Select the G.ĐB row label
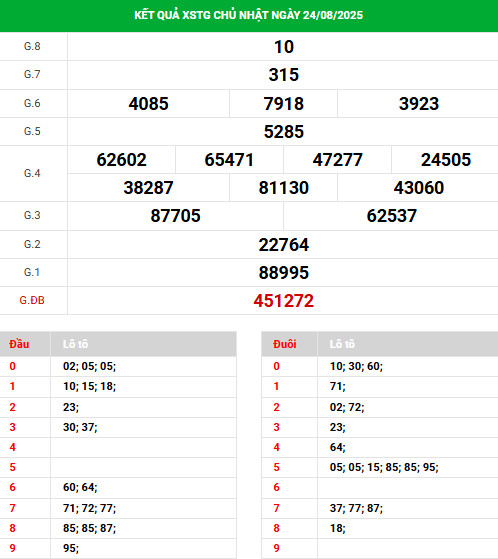498x559 pixels. click(32, 301)
